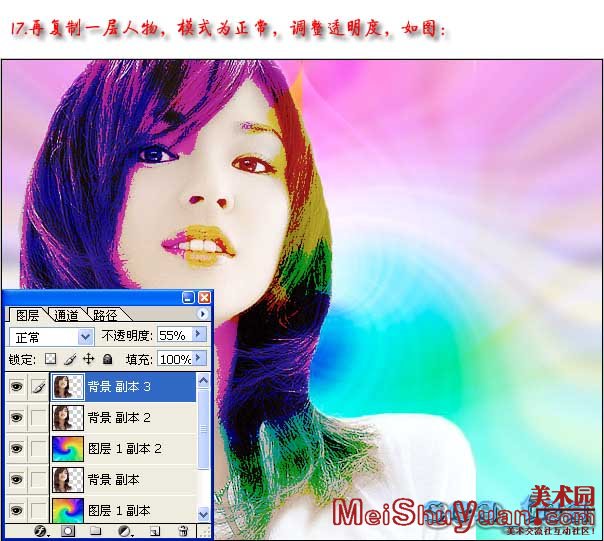Viewport: 604px width, 541px height.
Task: Hide the 图层 1 副本 2 layer
Action: (x=17, y=448)
